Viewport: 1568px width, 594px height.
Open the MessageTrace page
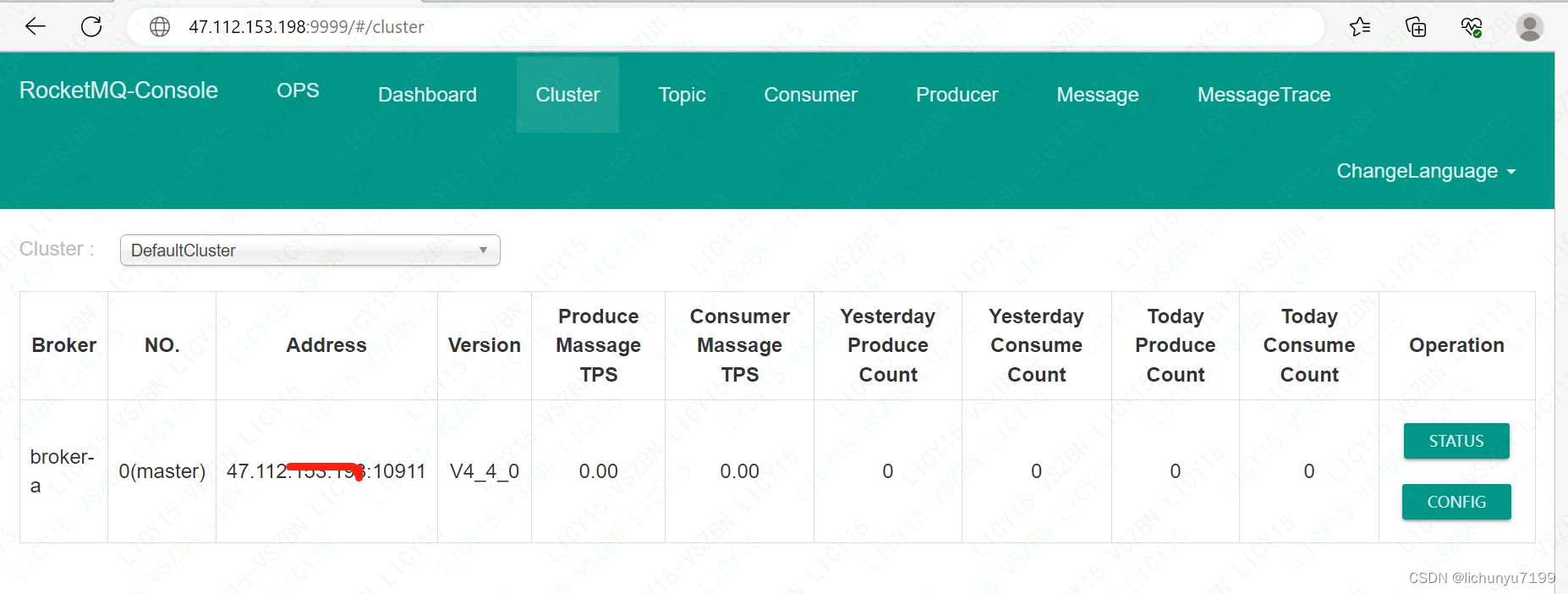tap(1264, 95)
